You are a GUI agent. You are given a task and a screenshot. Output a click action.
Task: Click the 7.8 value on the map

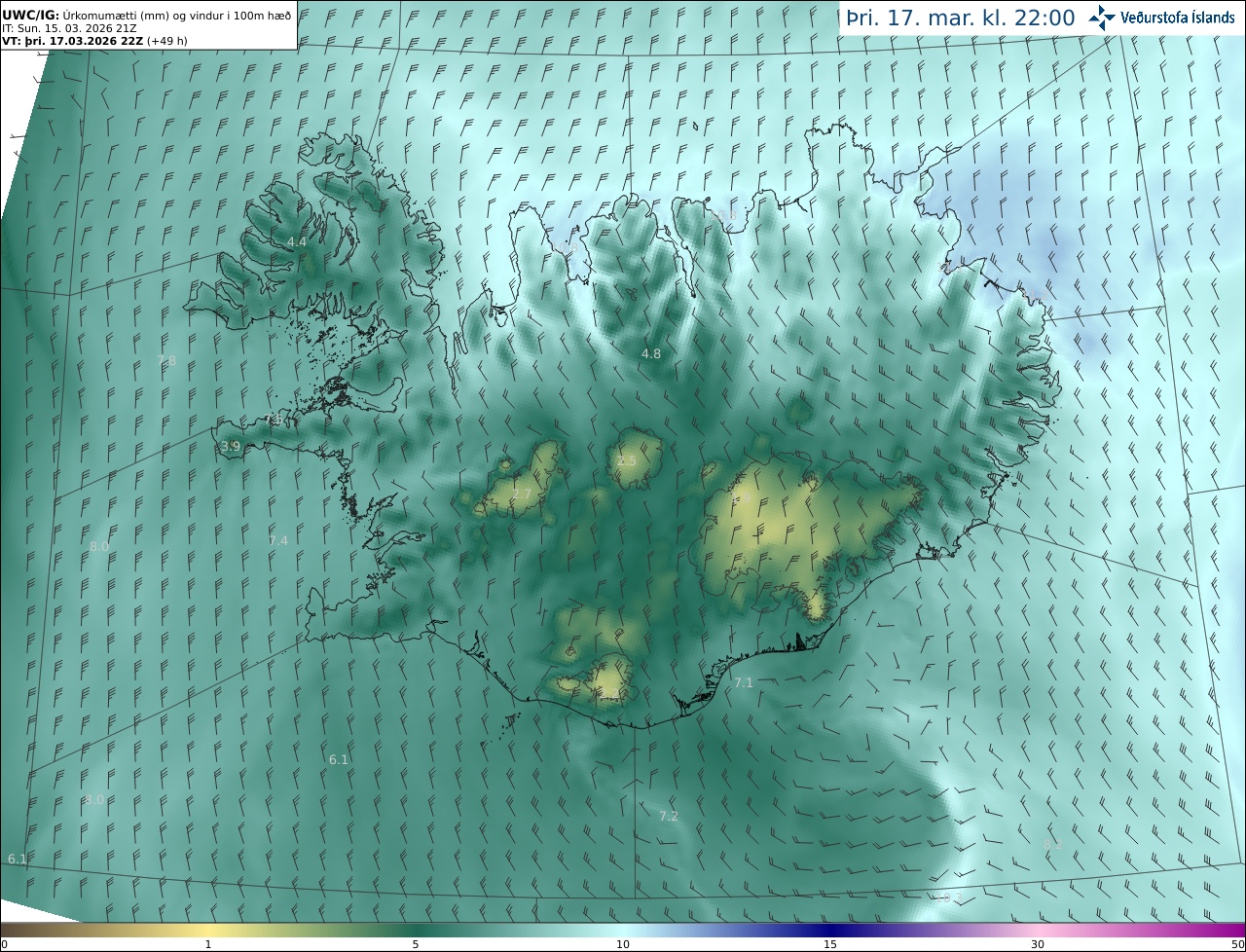(166, 361)
